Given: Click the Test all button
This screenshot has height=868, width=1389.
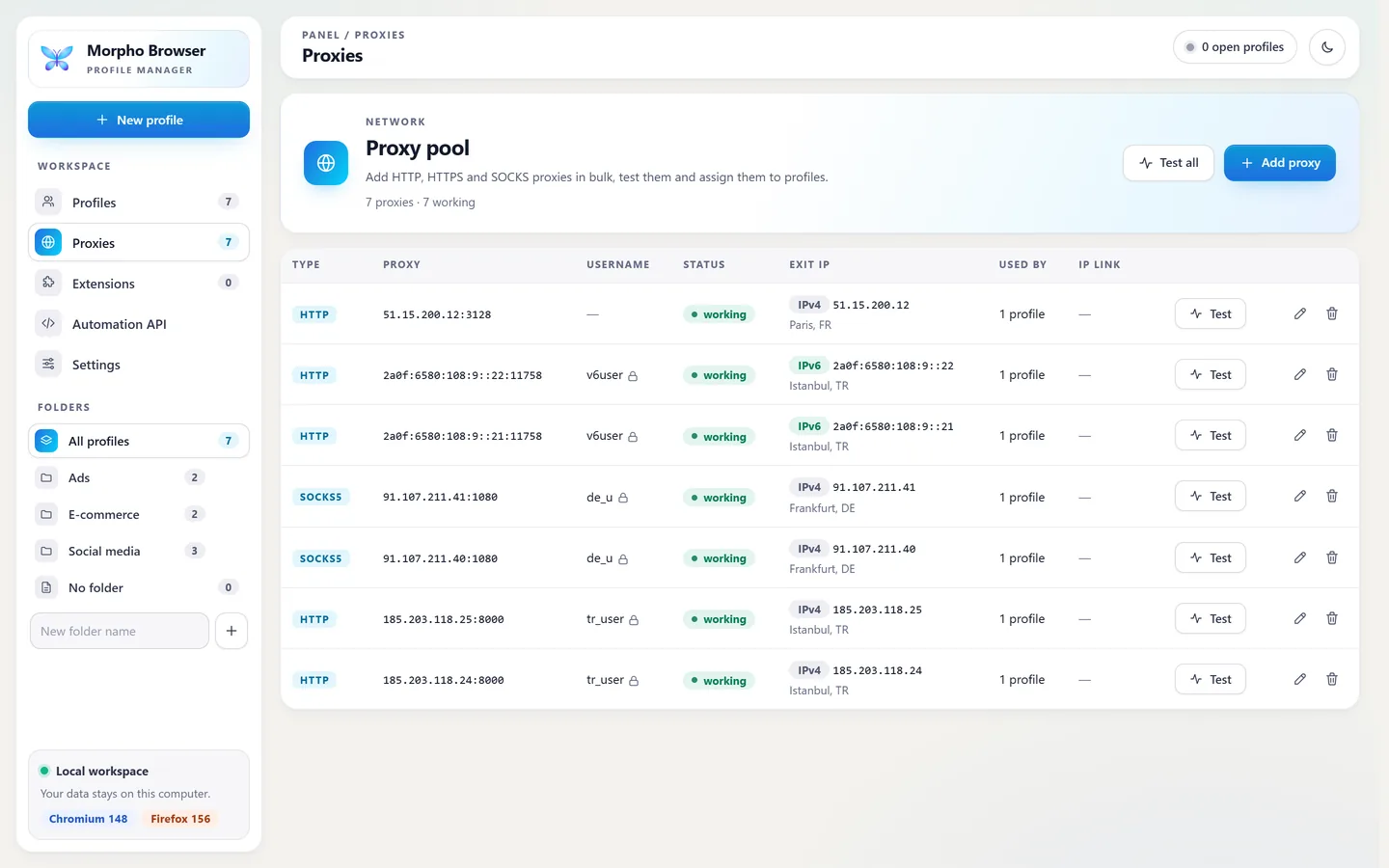Looking at the screenshot, I should click(1168, 163).
